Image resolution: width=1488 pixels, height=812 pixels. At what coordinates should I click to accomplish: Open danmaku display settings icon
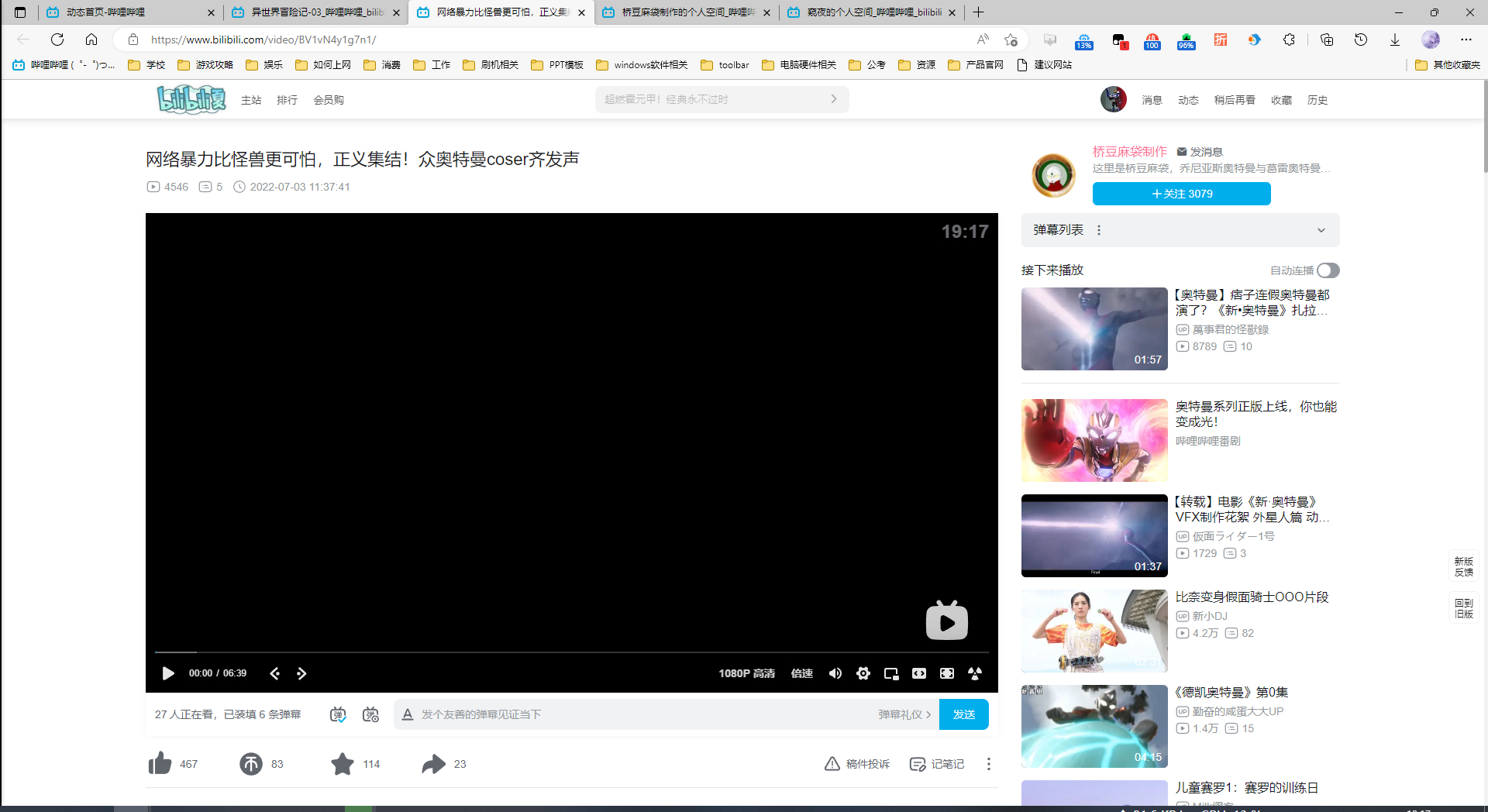(370, 714)
